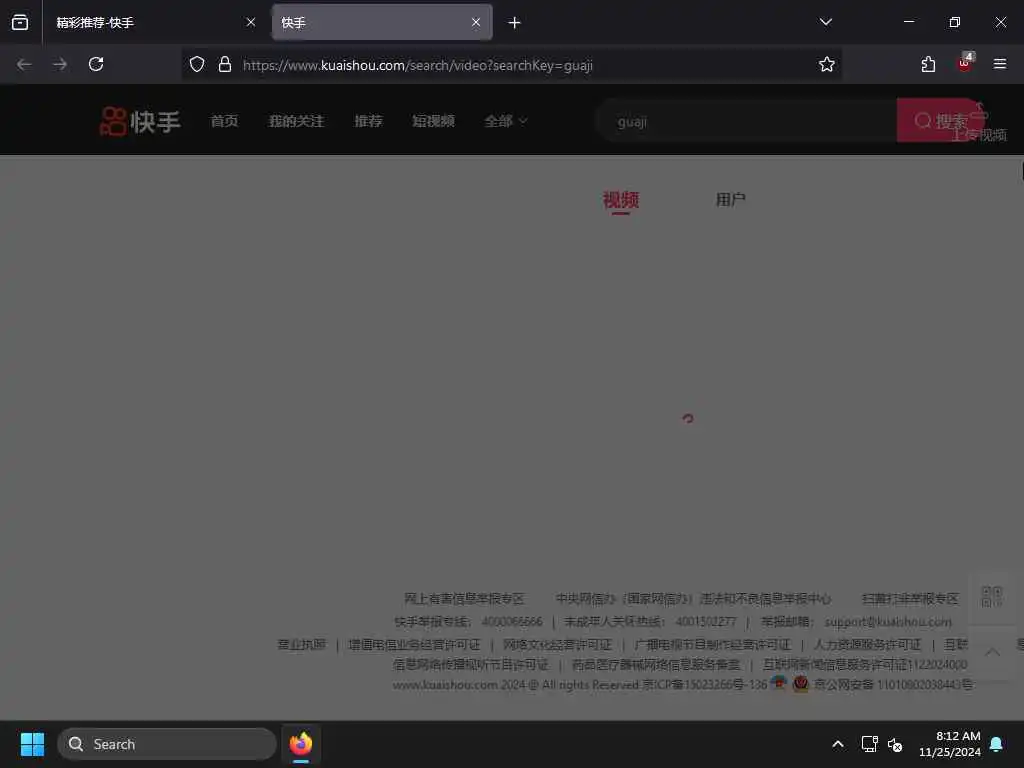This screenshot has width=1024, height=768.
Task: Close the active 快手 tab
Action: coord(476,23)
